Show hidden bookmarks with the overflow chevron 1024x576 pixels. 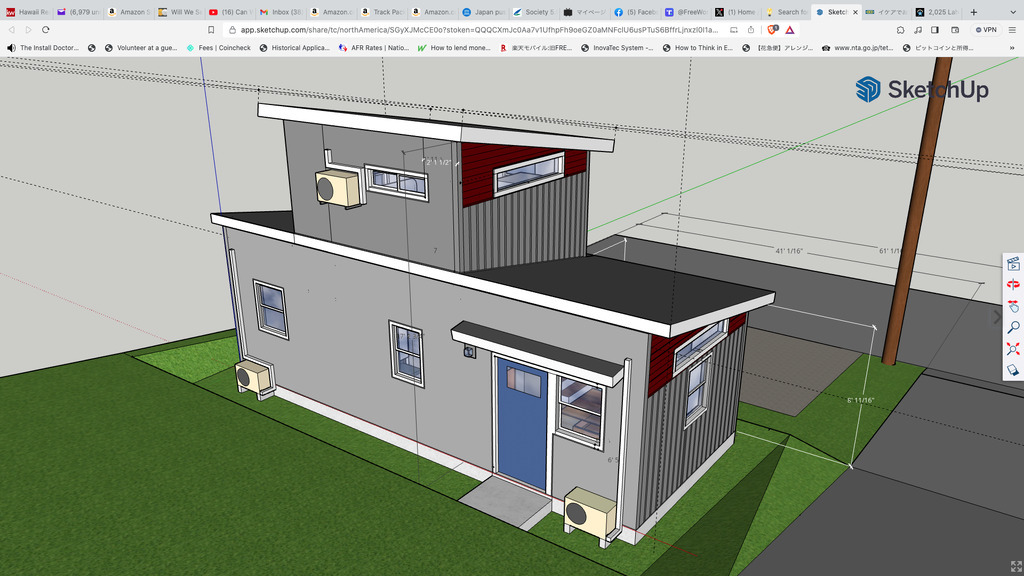pyautogui.click(x=1011, y=47)
